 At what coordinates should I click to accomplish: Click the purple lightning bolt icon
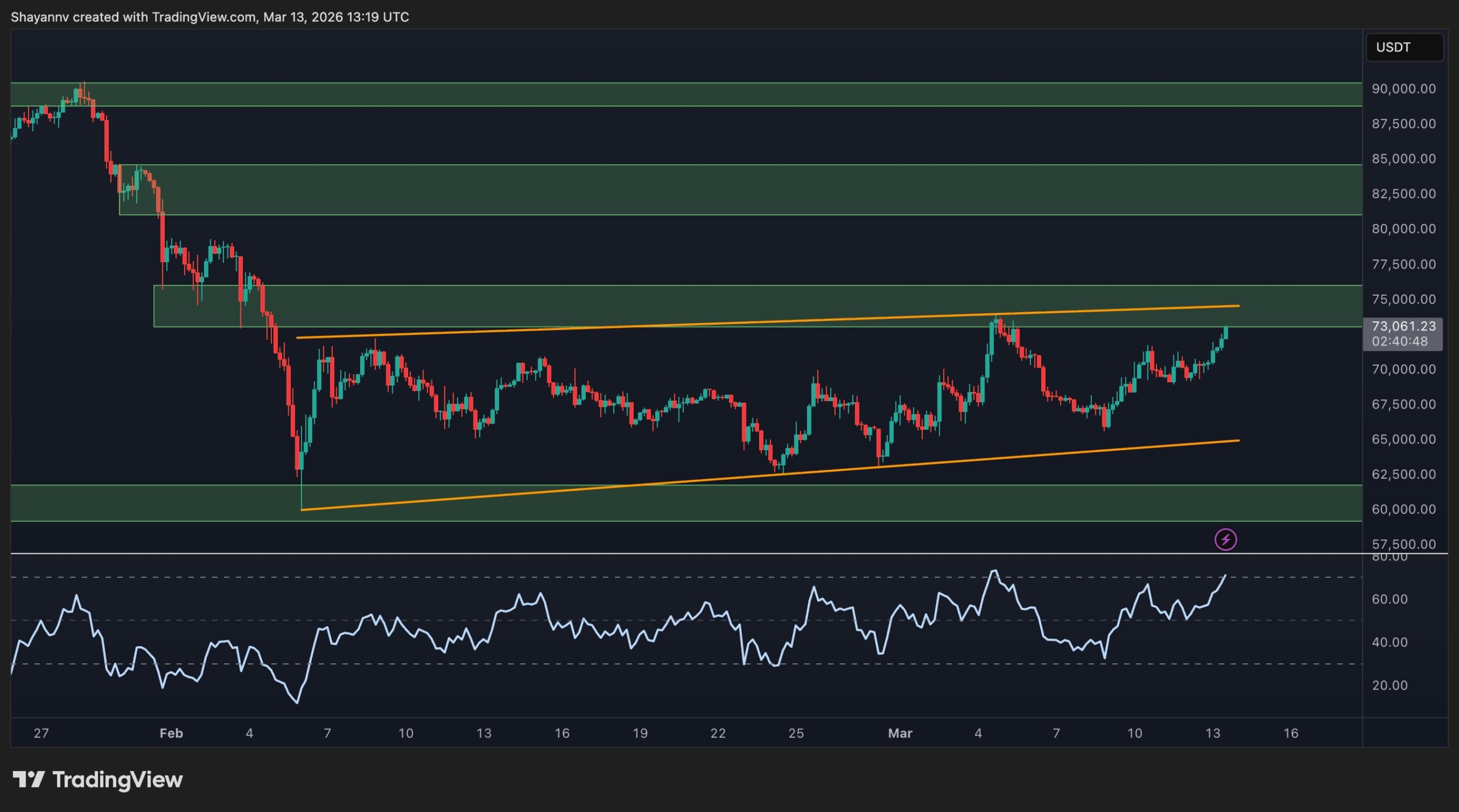1225,539
